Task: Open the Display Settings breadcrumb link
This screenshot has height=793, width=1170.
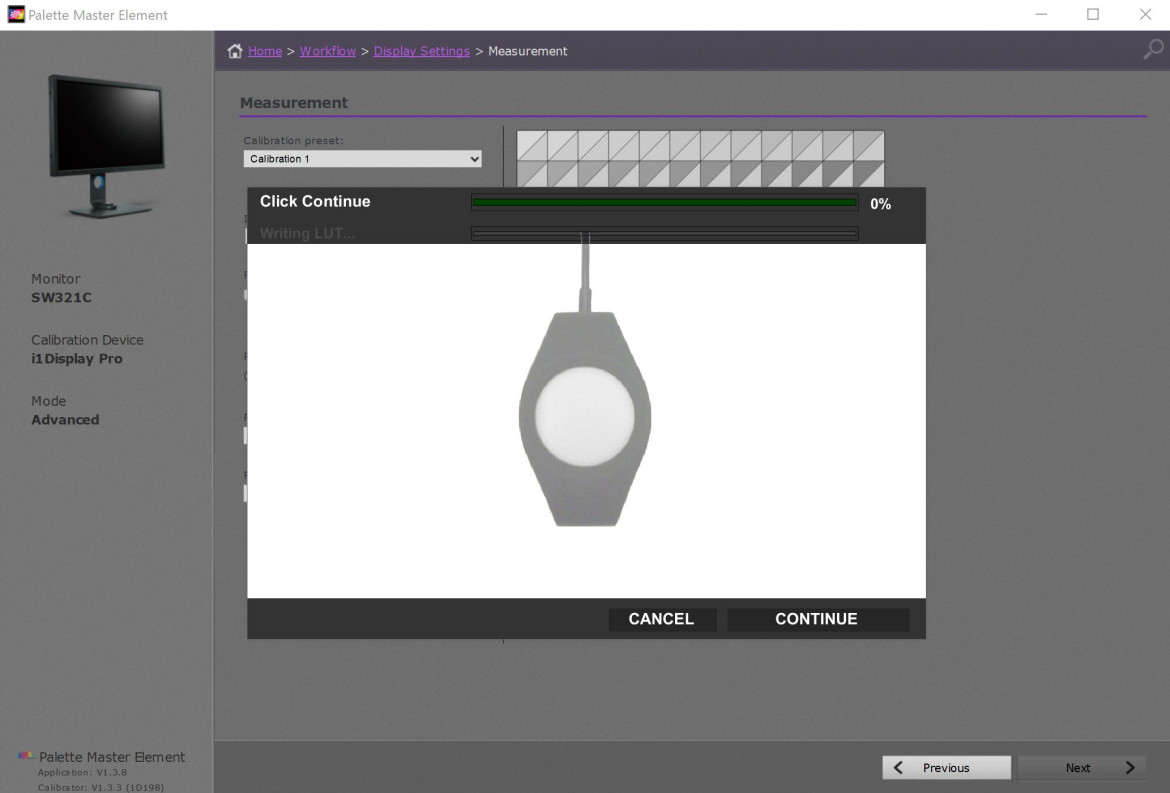Action: tap(422, 51)
